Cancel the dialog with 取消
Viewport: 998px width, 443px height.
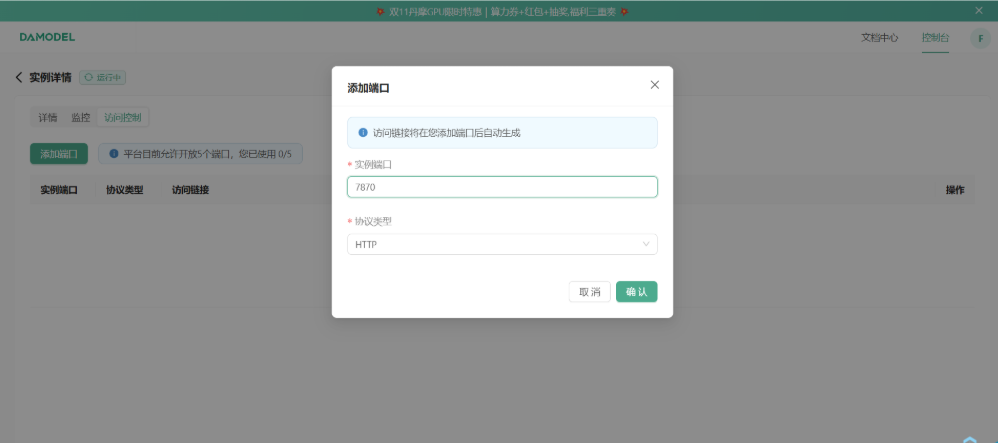pos(589,292)
